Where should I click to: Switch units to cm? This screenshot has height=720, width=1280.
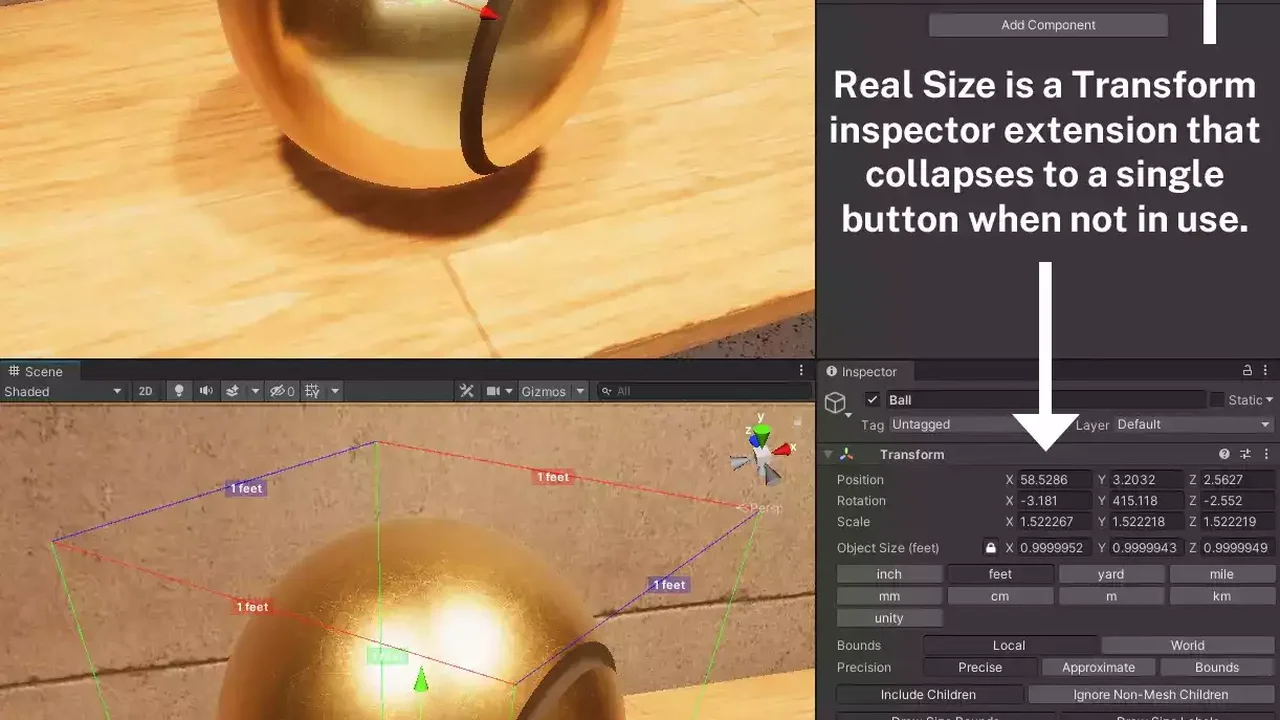(x=1000, y=596)
